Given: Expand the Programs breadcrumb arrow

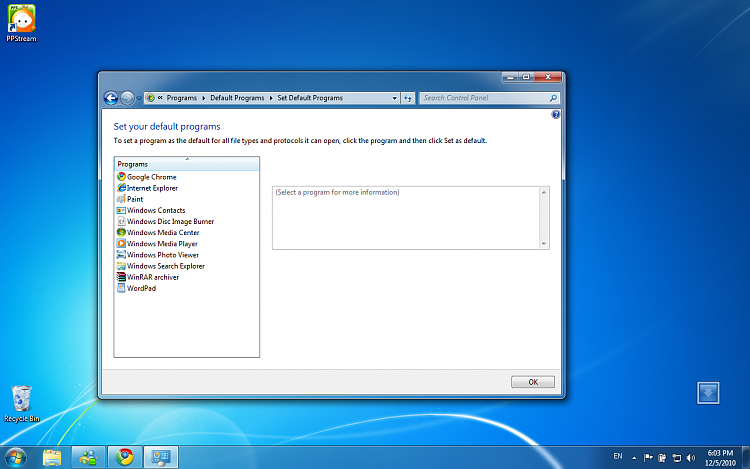Looking at the screenshot, I should point(204,98).
